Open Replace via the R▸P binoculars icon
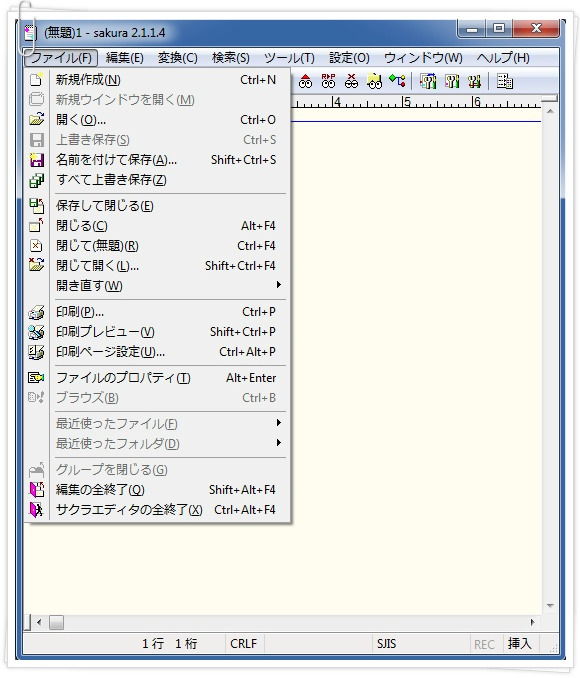This screenshot has width=580, height=678. [328, 81]
